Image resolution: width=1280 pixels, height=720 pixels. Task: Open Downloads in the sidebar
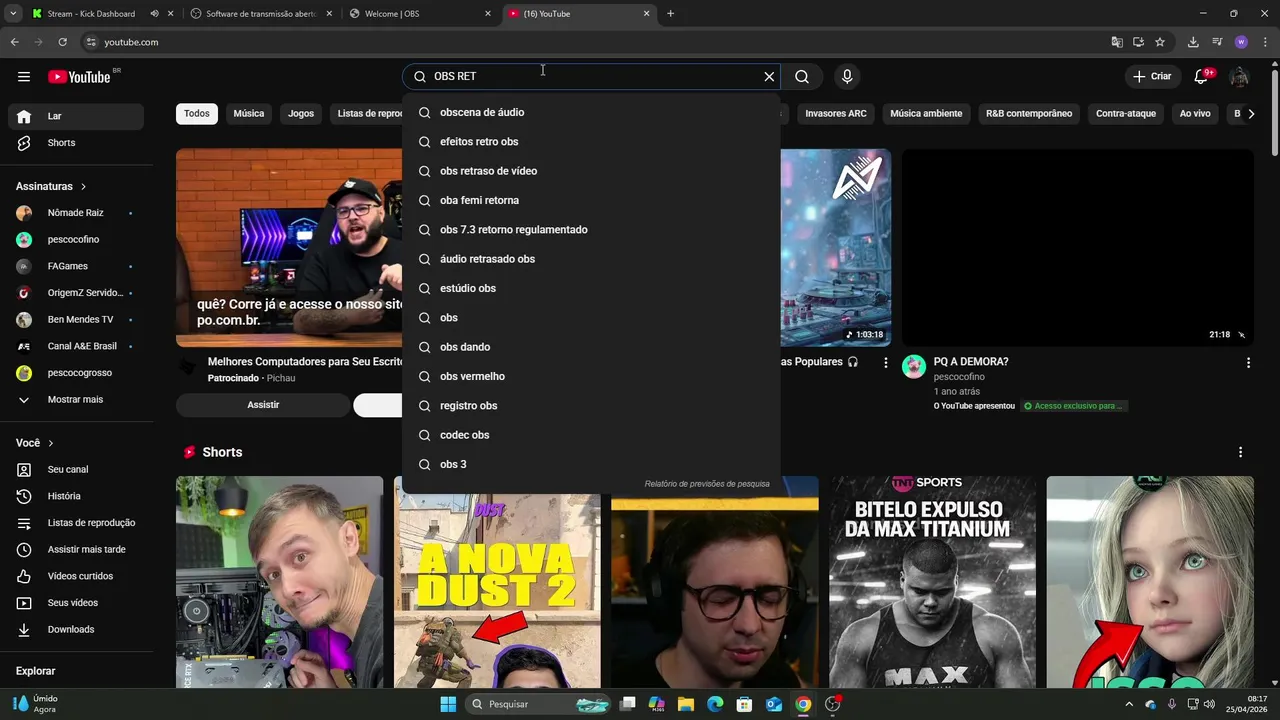(76, 630)
